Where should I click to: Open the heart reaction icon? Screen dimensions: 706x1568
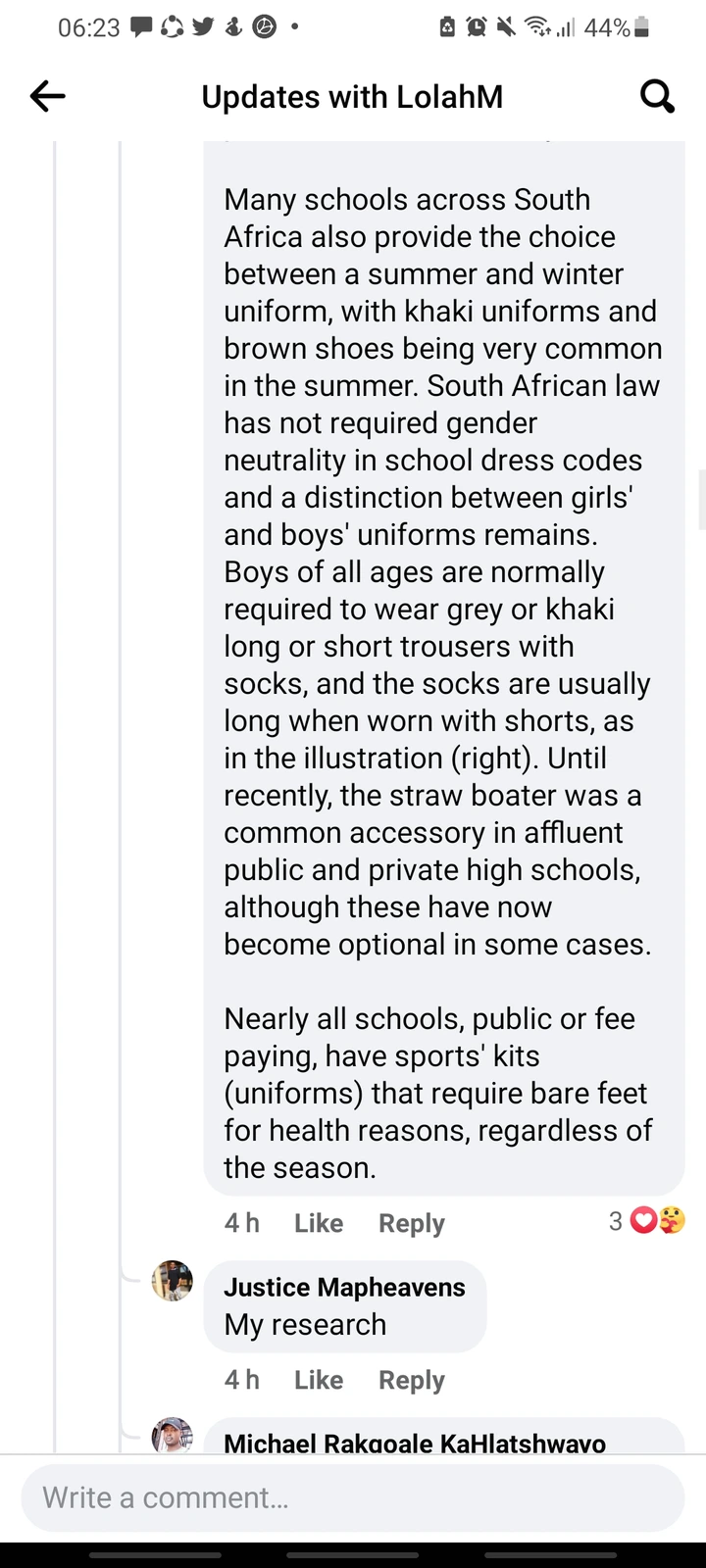tap(643, 1221)
